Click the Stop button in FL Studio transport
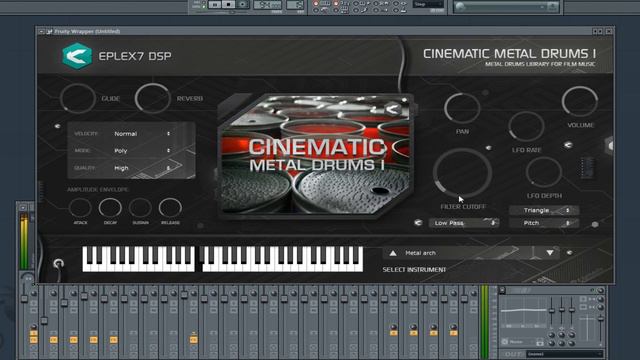Viewport: 640px width, 360px height. point(229,4)
